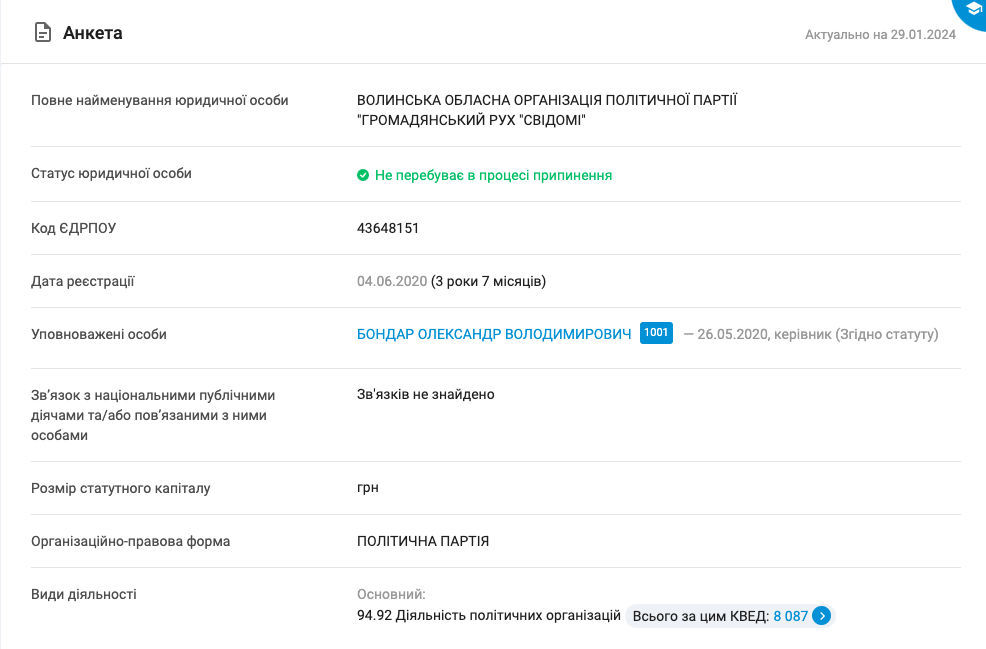Expand the blue arrow next to 8 087

821,616
